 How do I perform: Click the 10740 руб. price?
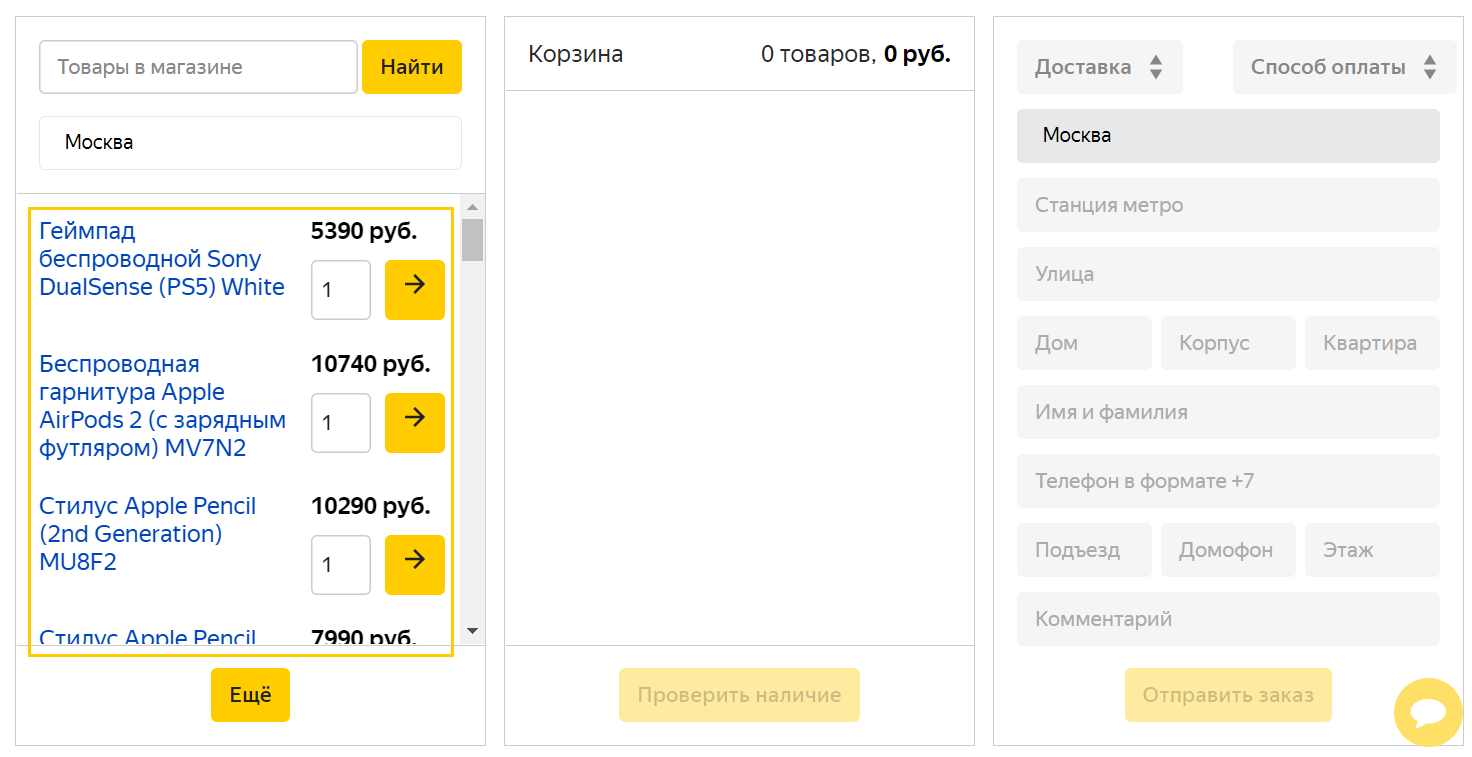[x=371, y=364]
